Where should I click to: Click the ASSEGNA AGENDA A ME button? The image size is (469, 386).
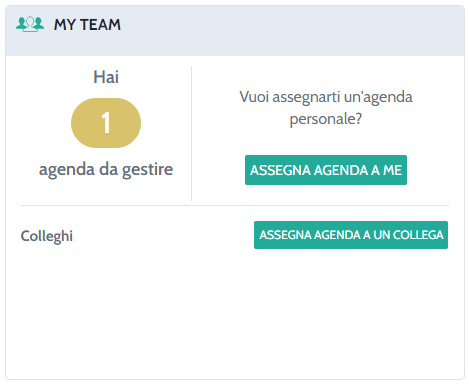pyautogui.click(x=326, y=170)
